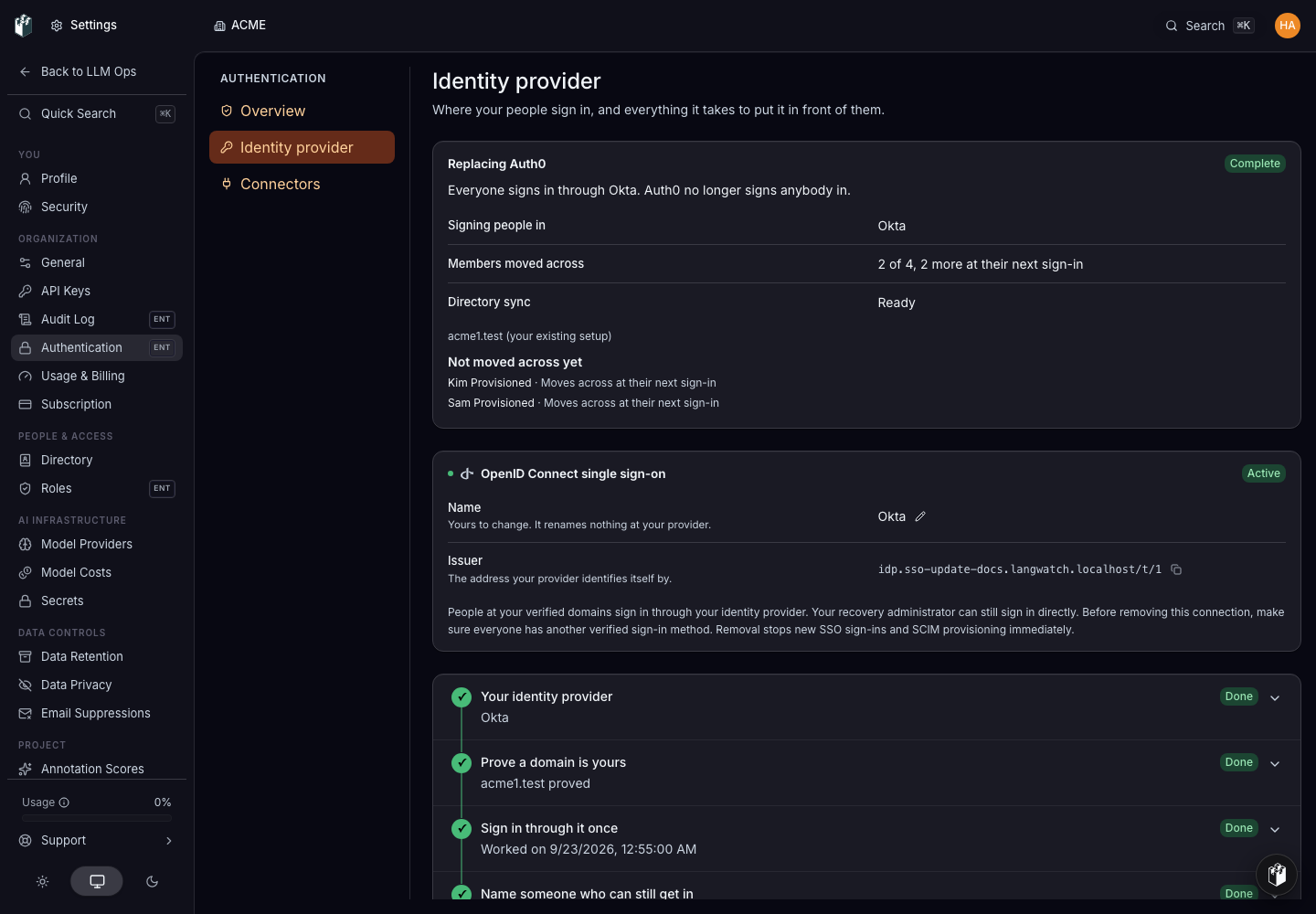Click the Settings gear icon in header

(57, 26)
